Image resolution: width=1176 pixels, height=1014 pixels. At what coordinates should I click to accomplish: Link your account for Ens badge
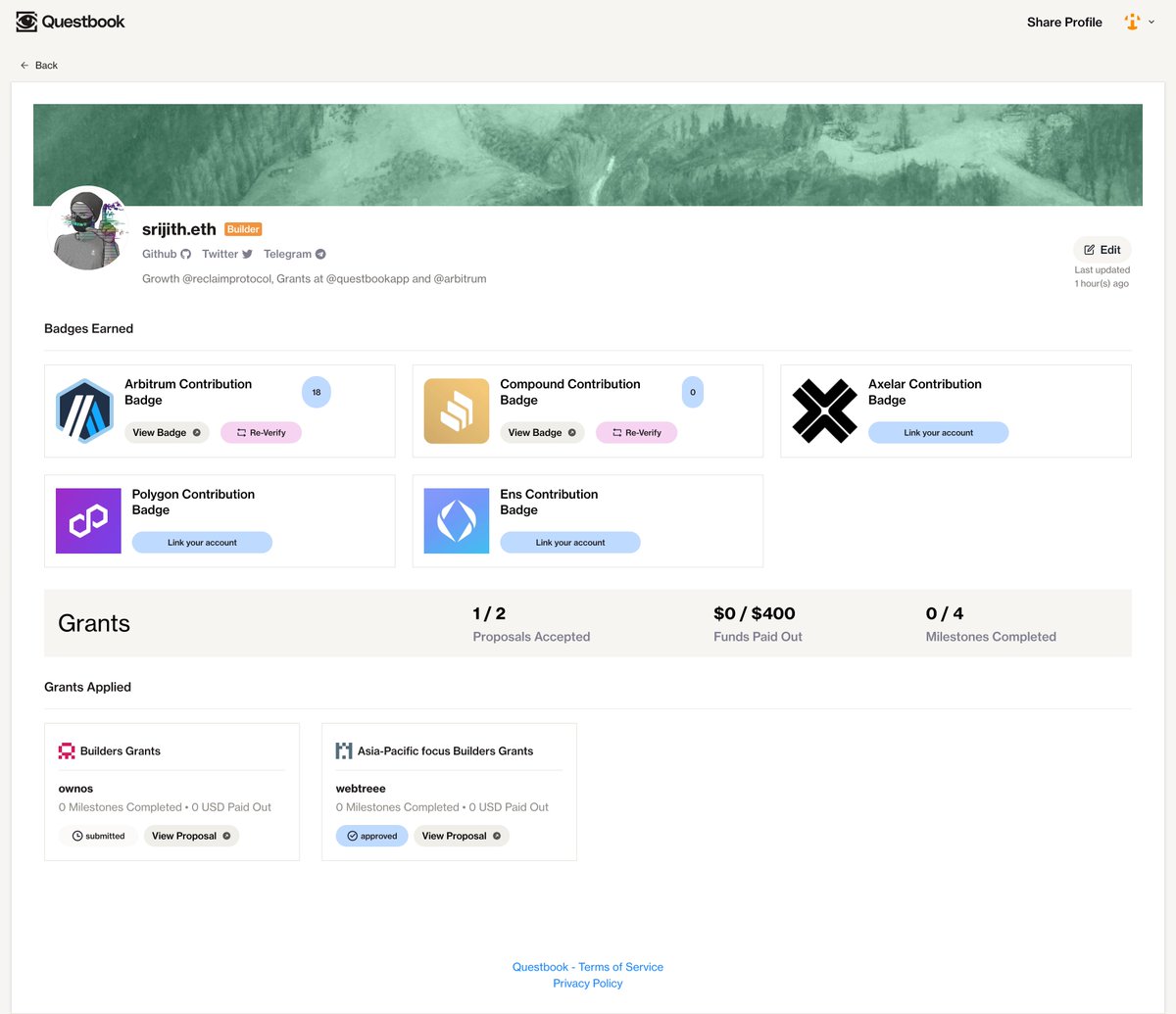(570, 542)
